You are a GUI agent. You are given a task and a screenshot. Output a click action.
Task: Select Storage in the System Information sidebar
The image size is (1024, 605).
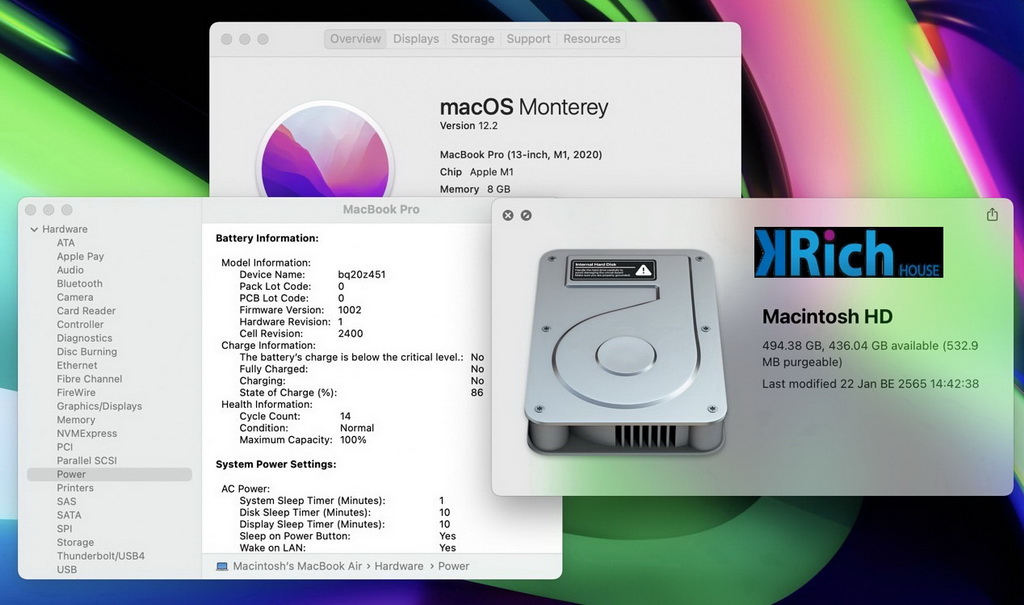[75, 542]
